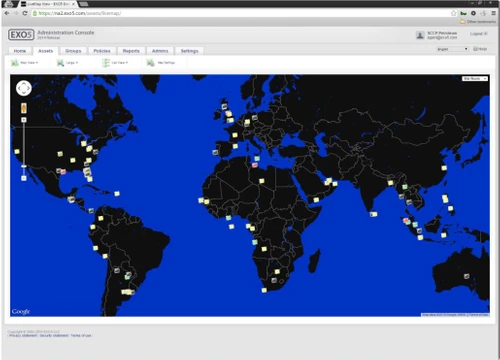Bookmark this page with star icon

(x=453, y=13)
